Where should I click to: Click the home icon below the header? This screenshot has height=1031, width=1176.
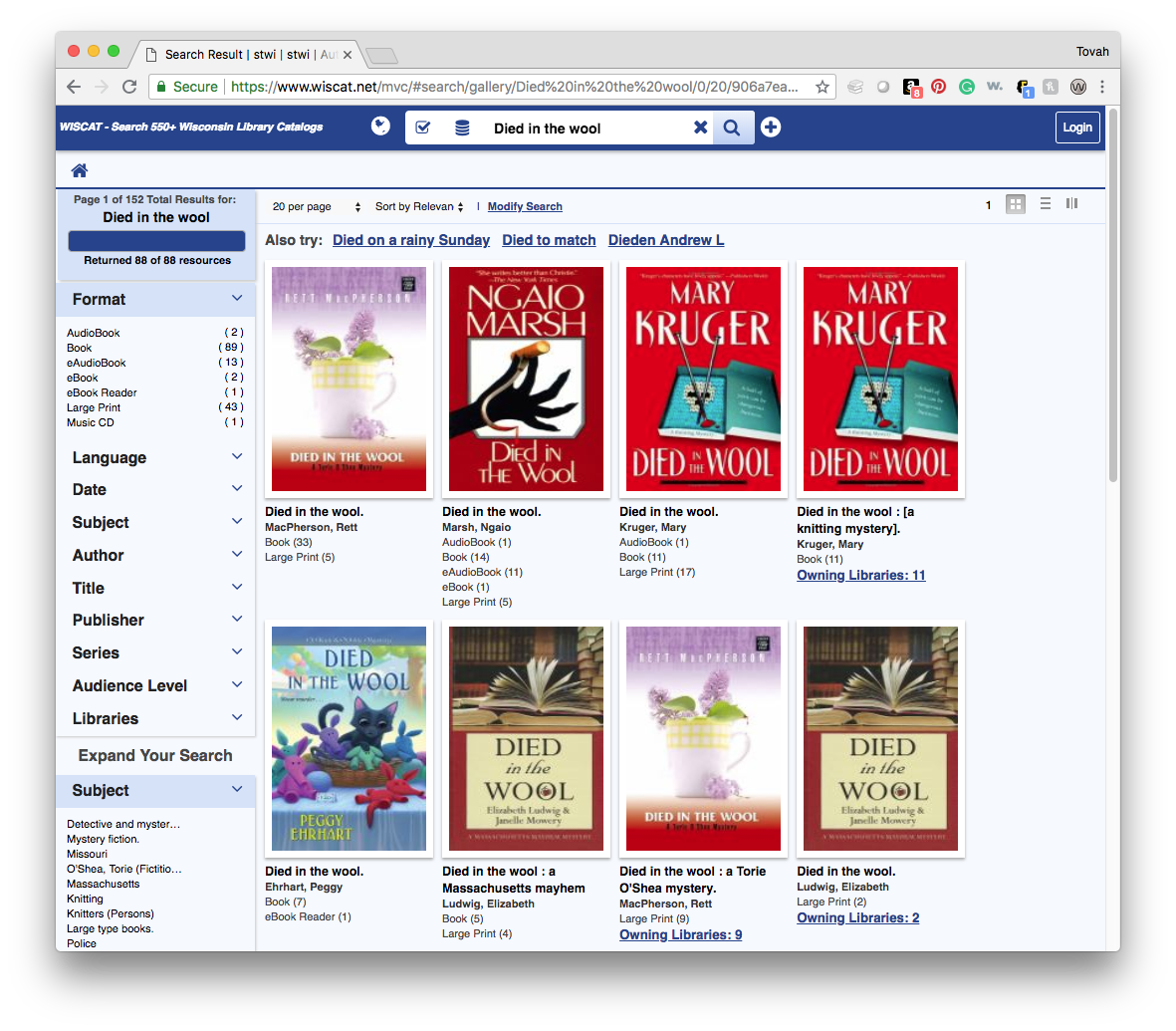[79, 170]
